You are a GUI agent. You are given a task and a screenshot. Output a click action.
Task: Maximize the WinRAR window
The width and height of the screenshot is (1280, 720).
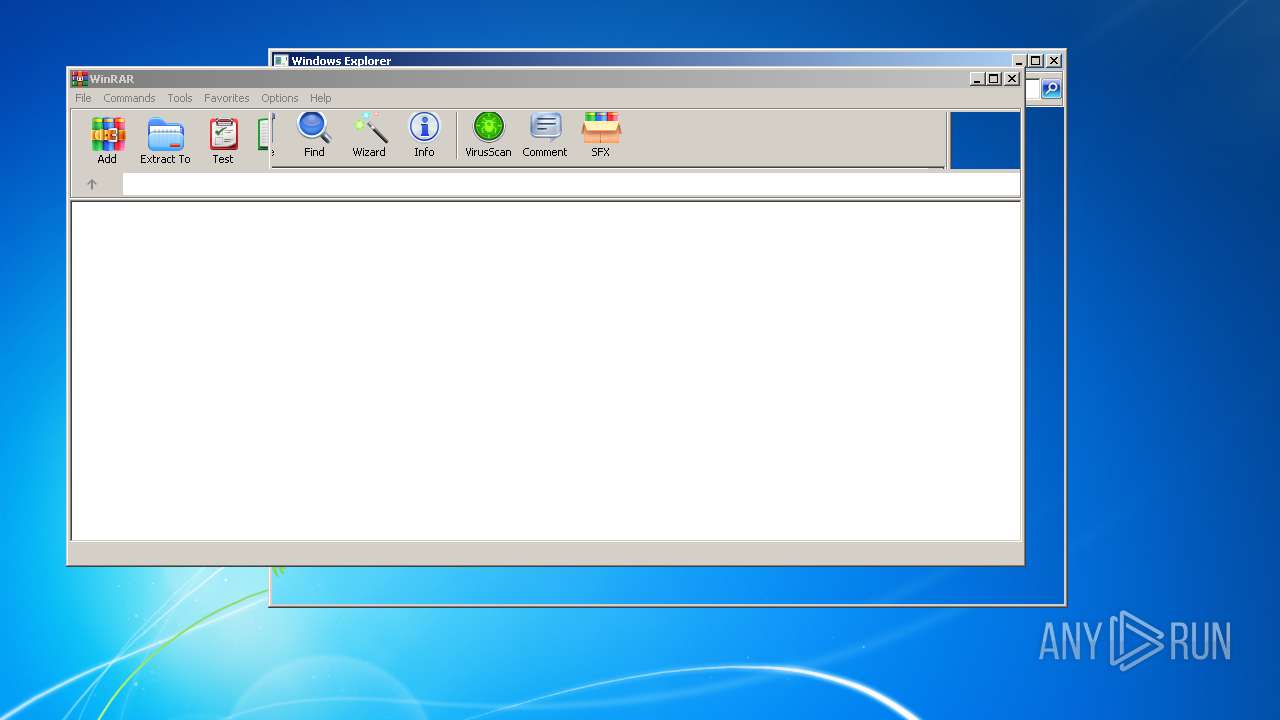pos(994,79)
